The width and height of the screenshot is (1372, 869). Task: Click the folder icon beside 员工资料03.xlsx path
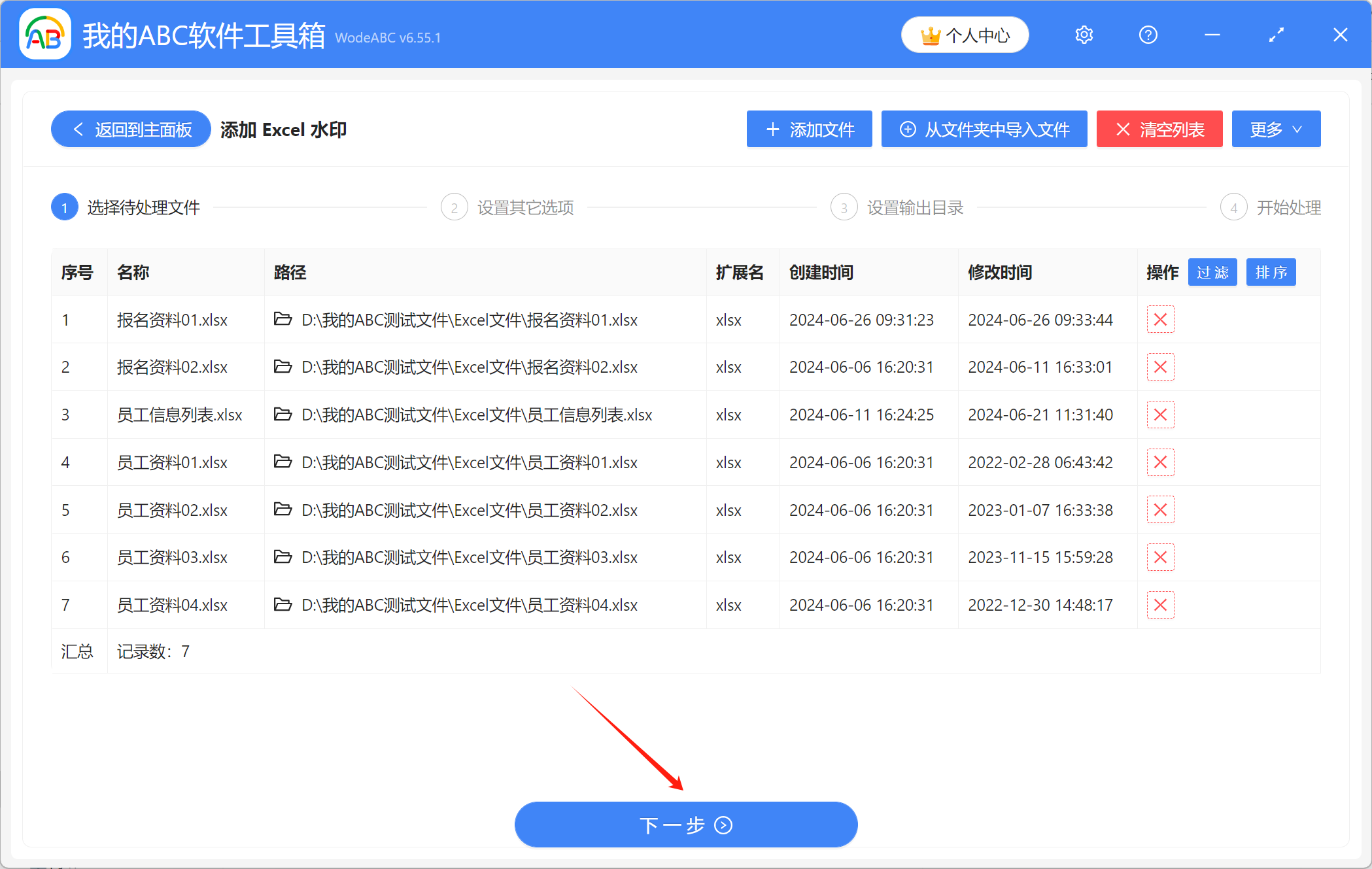click(283, 557)
